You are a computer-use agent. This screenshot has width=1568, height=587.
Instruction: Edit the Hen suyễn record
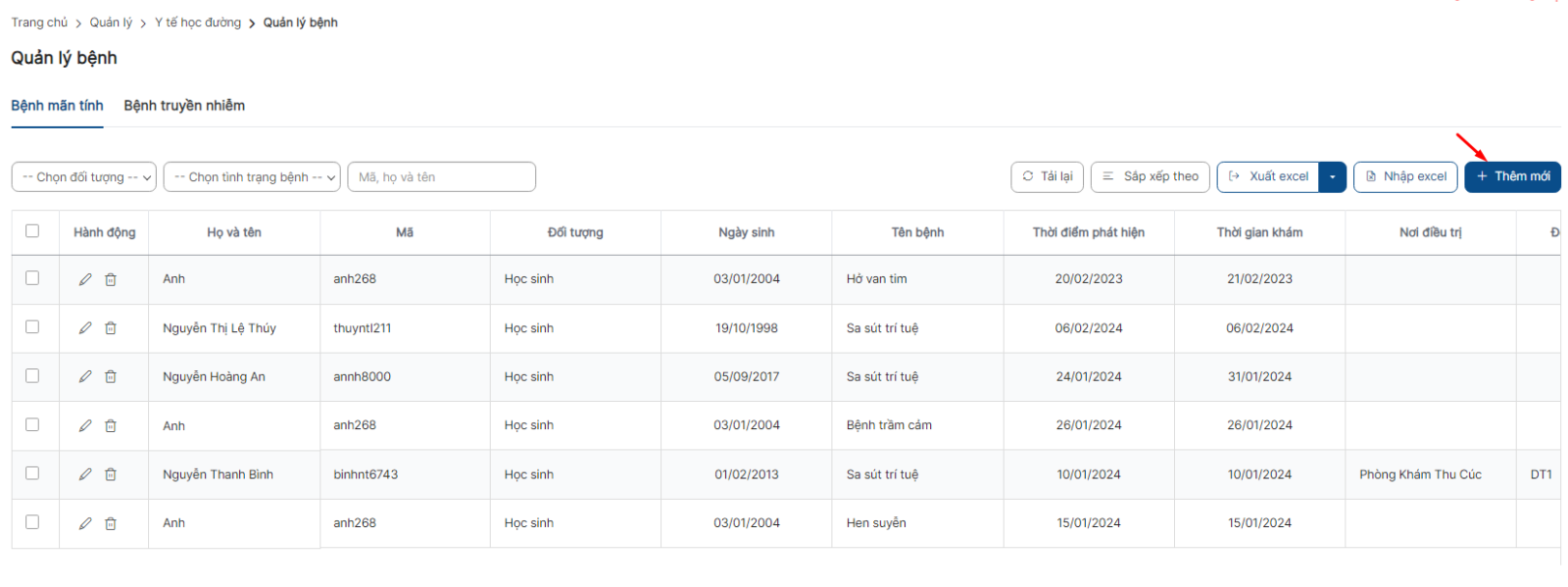click(85, 523)
